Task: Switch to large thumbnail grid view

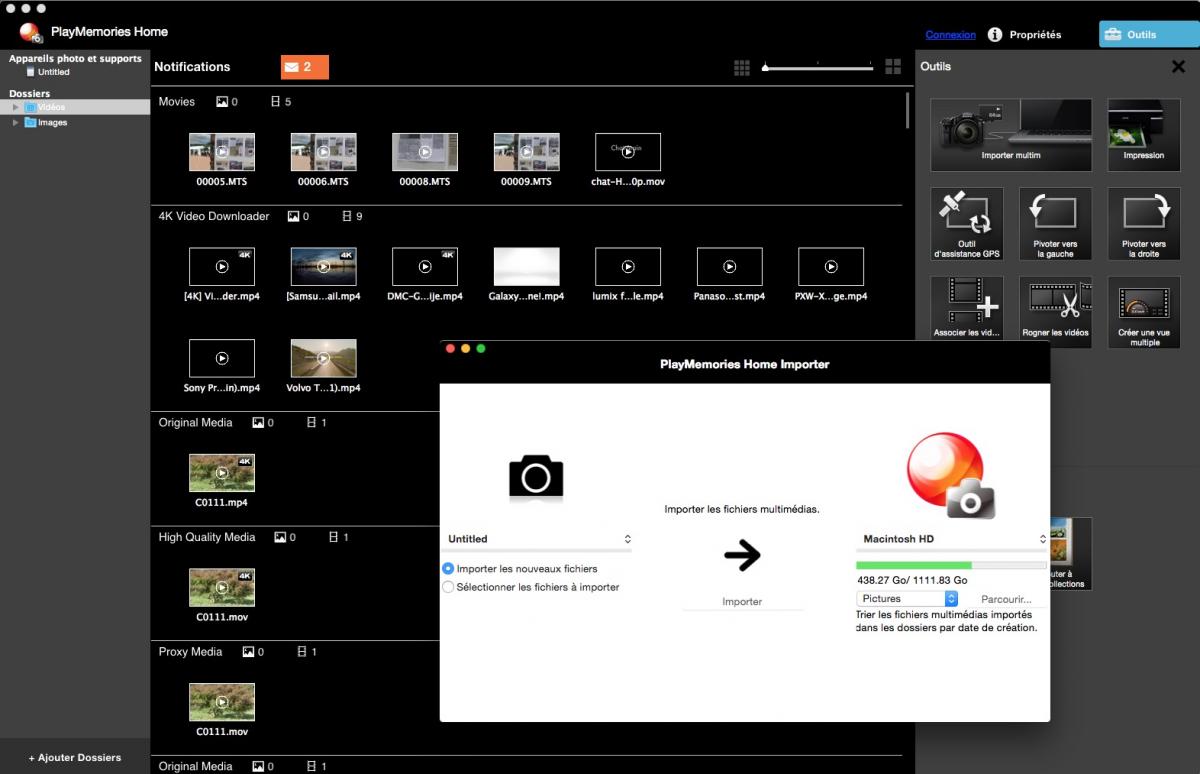Action: pos(894,67)
